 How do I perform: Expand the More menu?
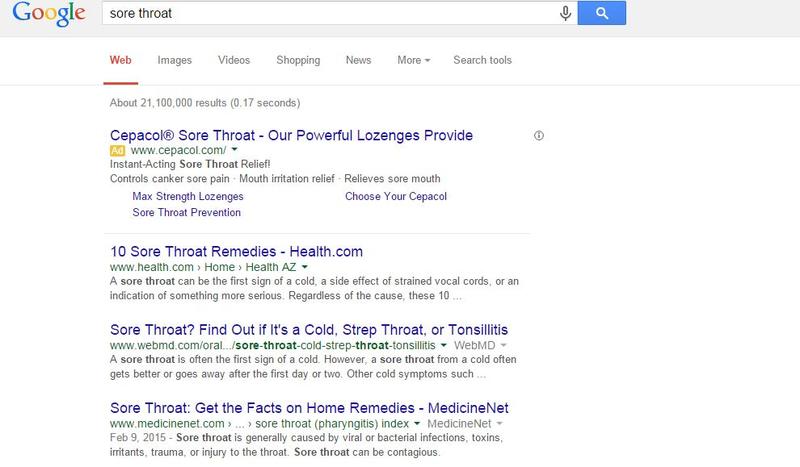[414, 60]
